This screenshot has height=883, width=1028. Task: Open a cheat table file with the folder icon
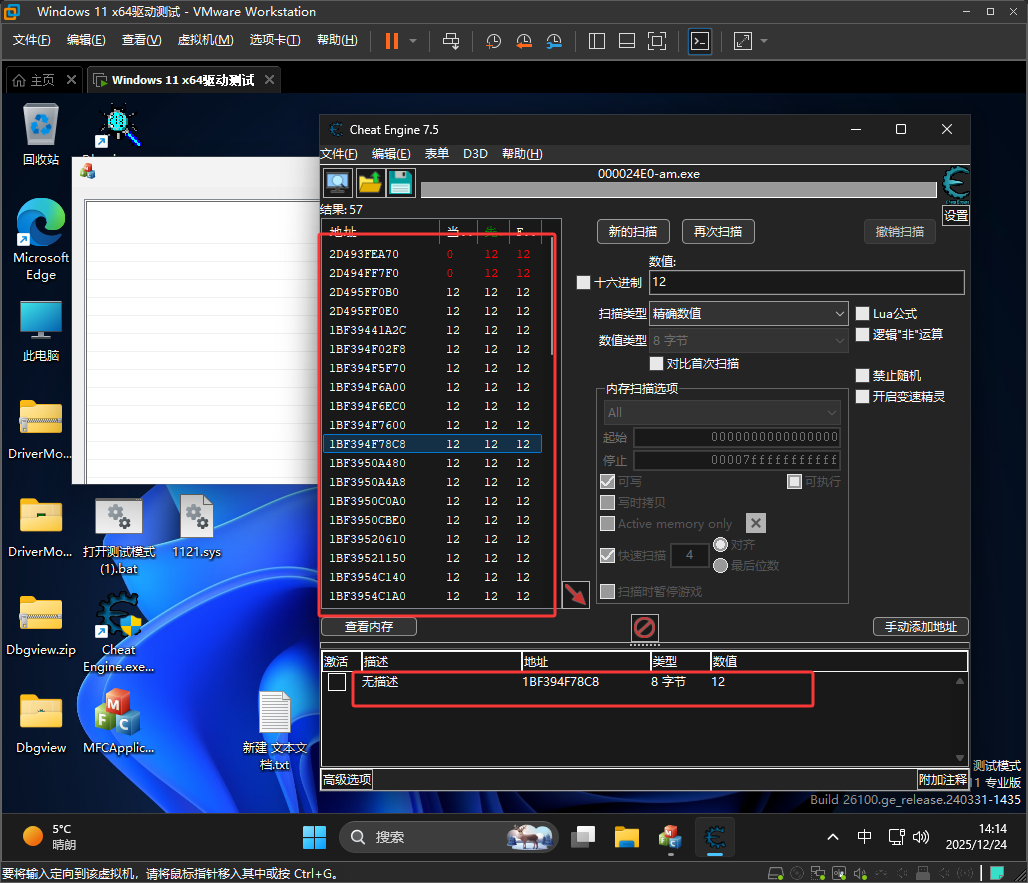coord(370,182)
